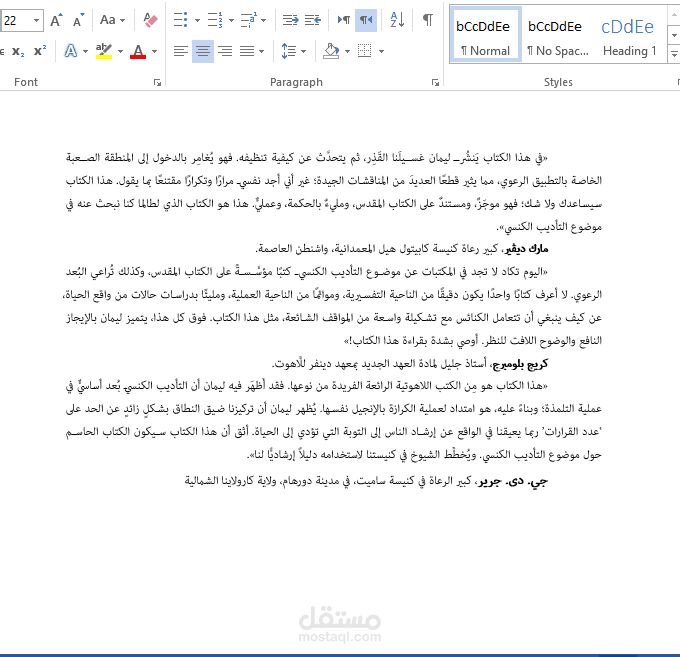
Task: Toggle Show/Hide paragraph marks
Action: pyautogui.click(x=428, y=20)
